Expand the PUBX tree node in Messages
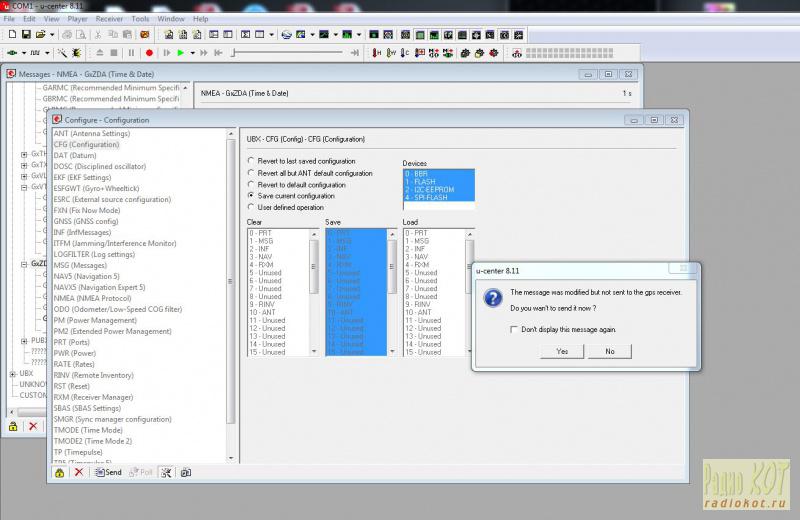Screen dimensions: 800x520 [24, 341]
